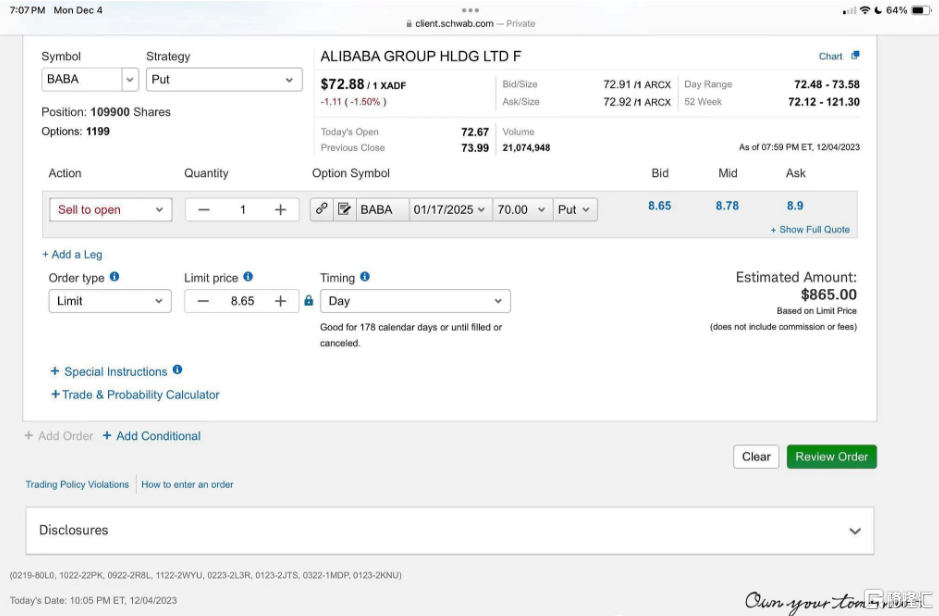This screenshot has height=616, width=939.
Task: Click the quantity field showing 1
Action: tap(243, 210)
